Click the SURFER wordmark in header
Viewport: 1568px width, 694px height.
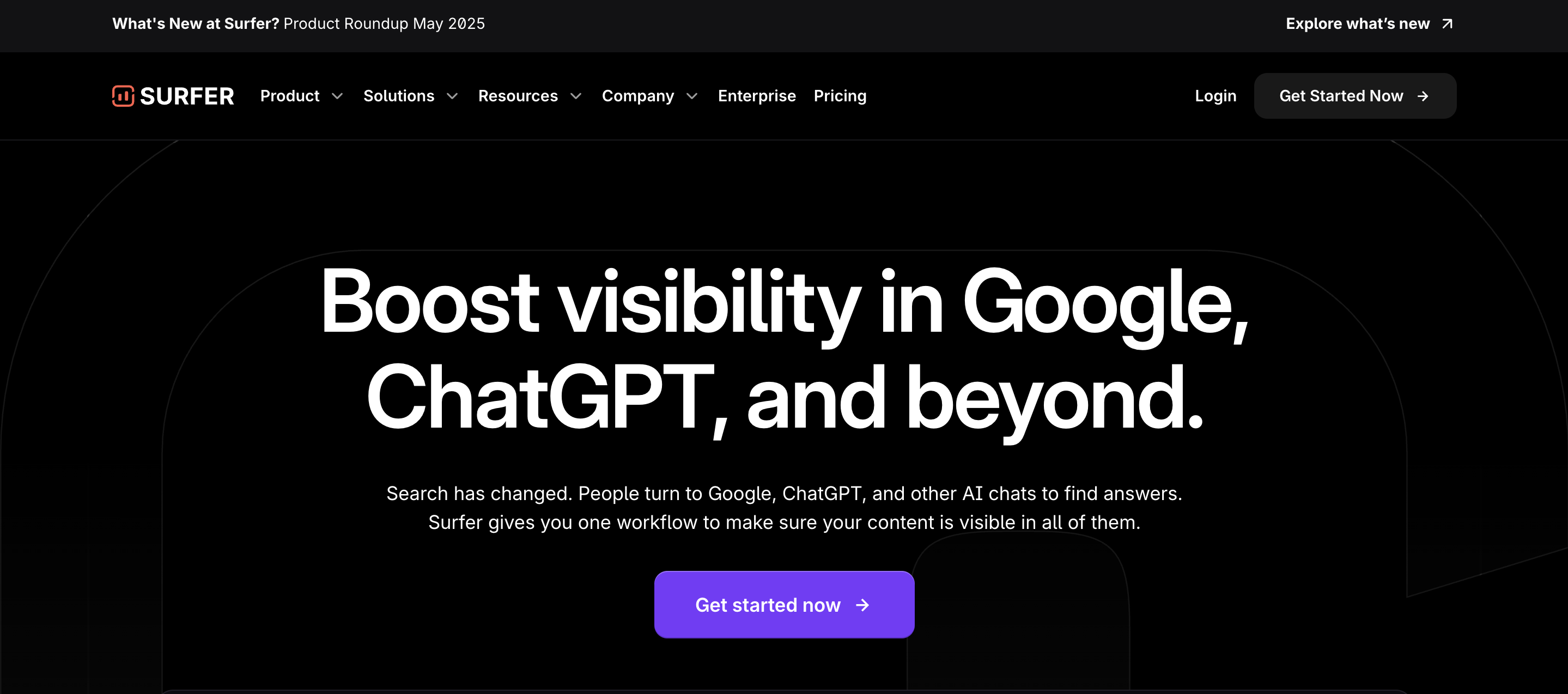pos(187,96)
